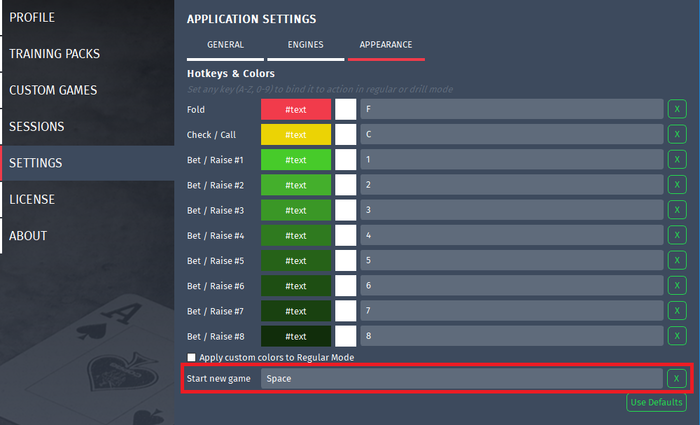This screenshot has height=425, width=700.
Task: Clear the Bet / Raise #6 hotkey X button
Action: pos(677,286)
